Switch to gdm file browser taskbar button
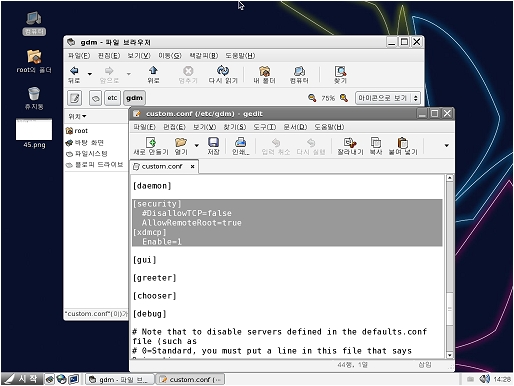 (120, 379)
